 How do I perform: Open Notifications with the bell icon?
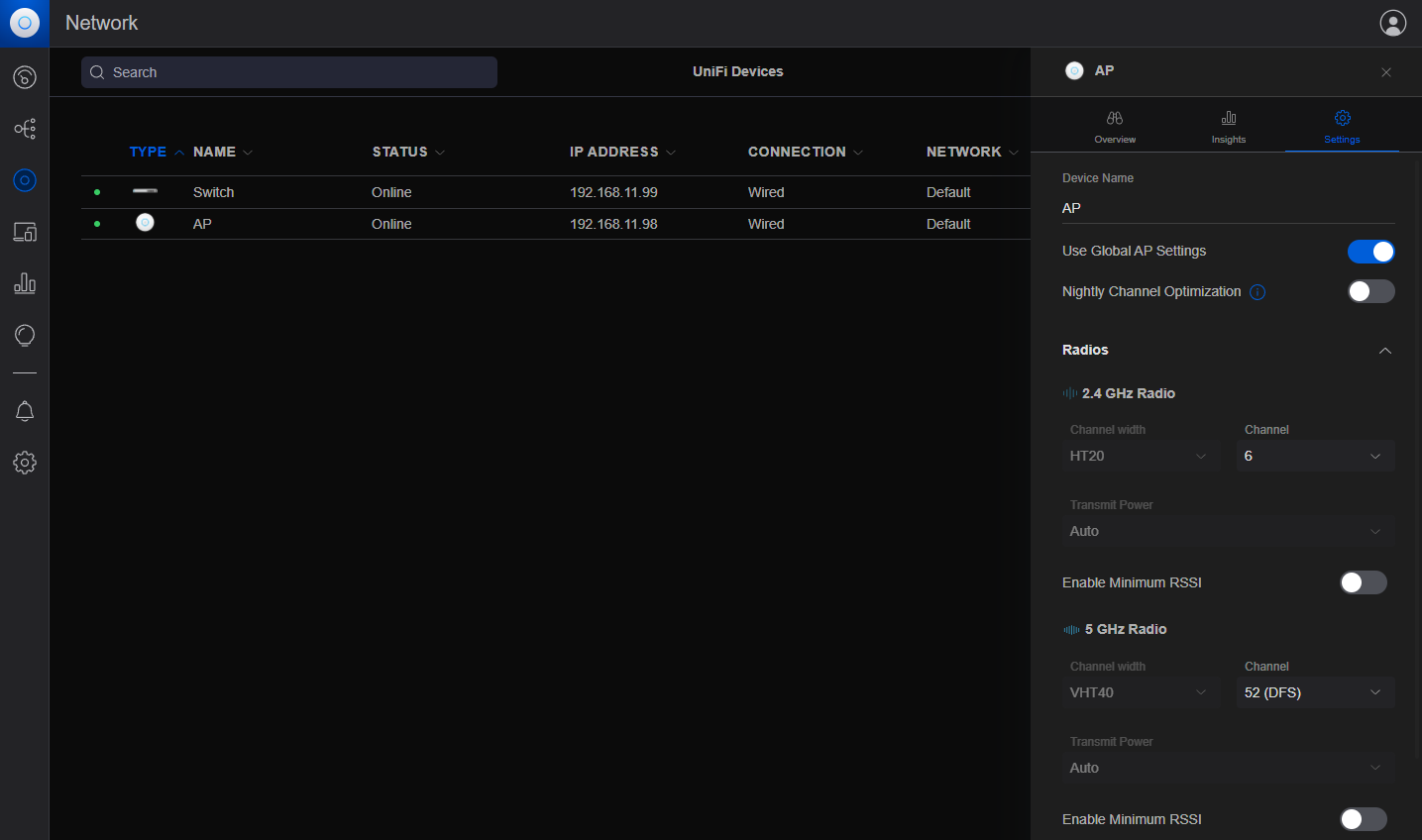tap(24, 410)
